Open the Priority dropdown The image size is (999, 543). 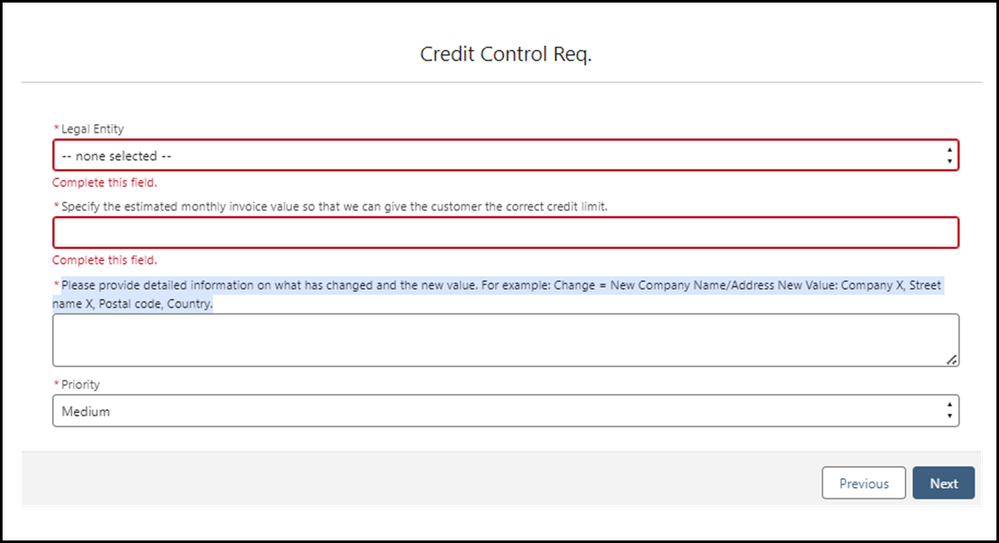505,411
